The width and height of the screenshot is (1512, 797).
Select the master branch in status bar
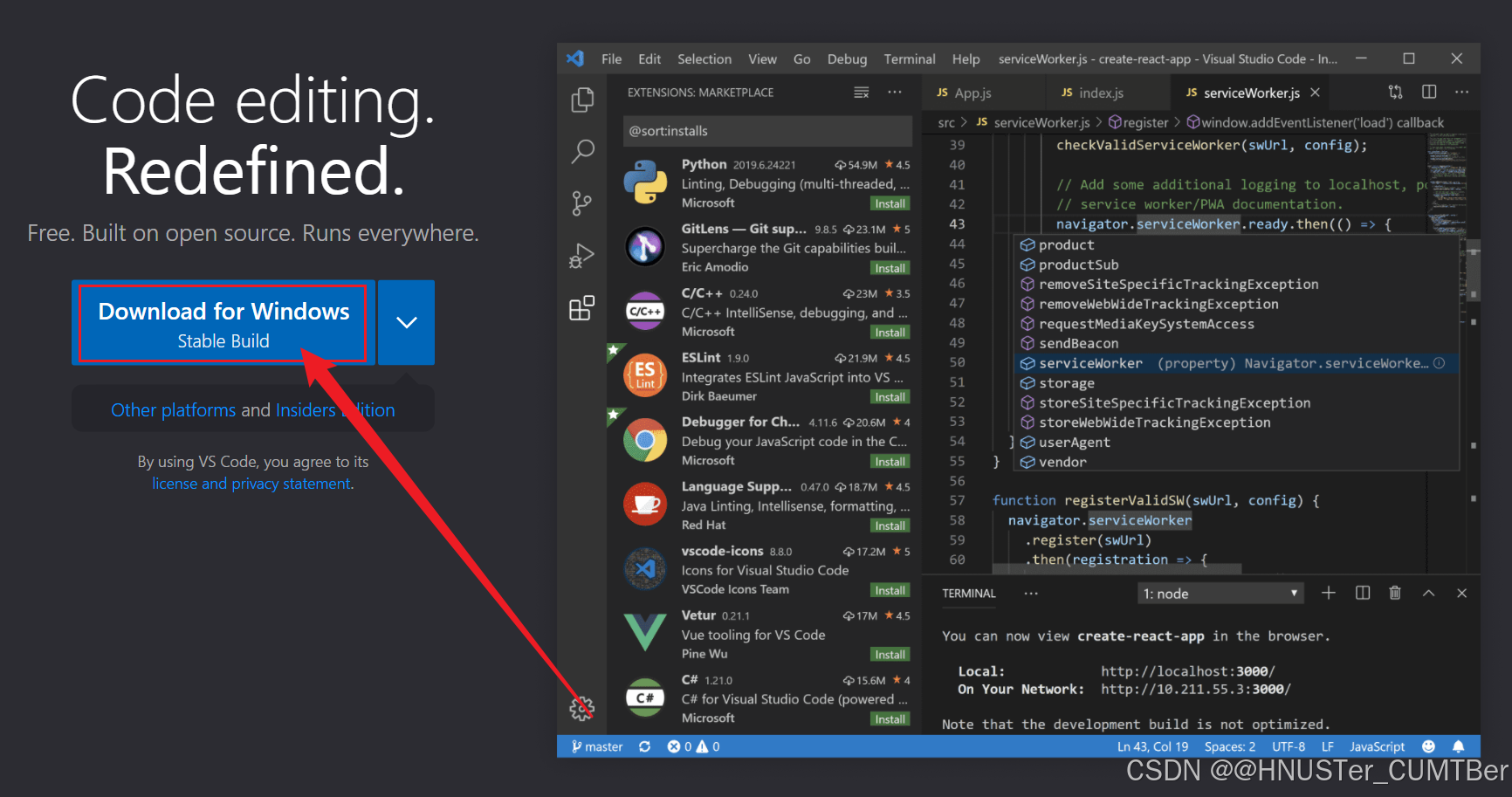click(x=597, y=746)
